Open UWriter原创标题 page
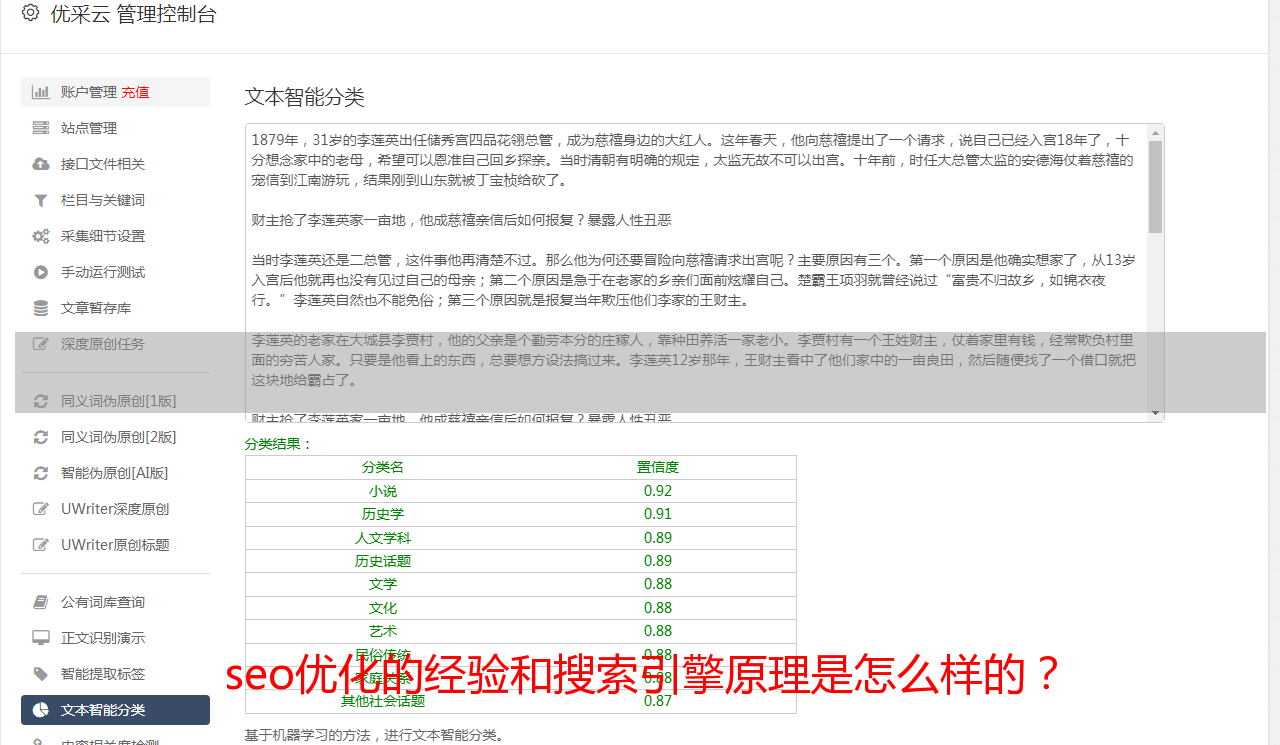Image resolution: width=1280 pixels, height=745 pixels. pos(115,545)
